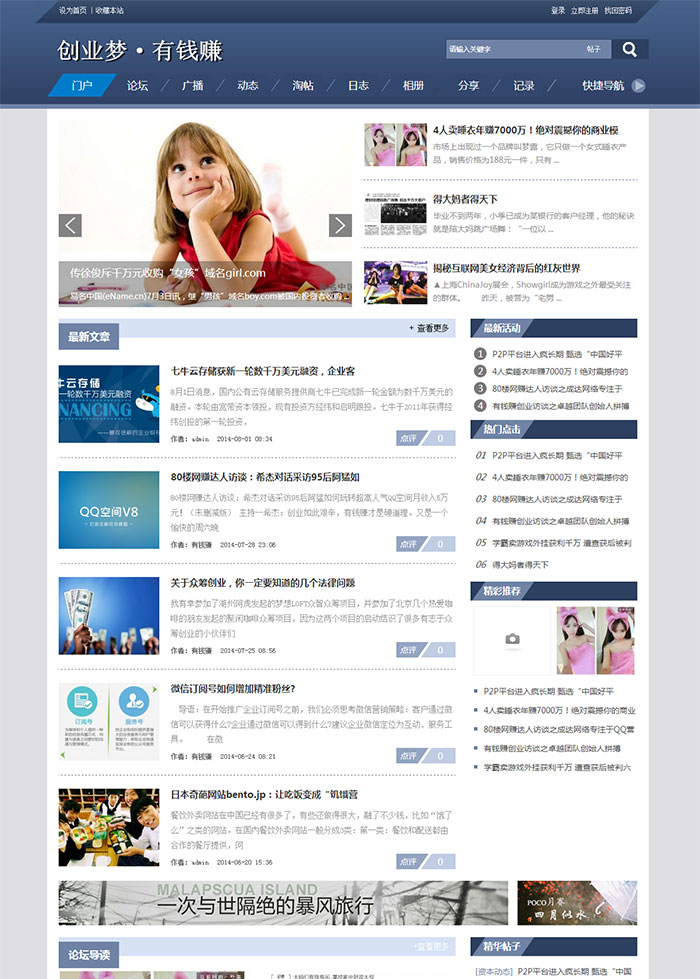Click the magnifier search icon in header
The height and width of the screenshot is (979, 700).
(630, 49)
